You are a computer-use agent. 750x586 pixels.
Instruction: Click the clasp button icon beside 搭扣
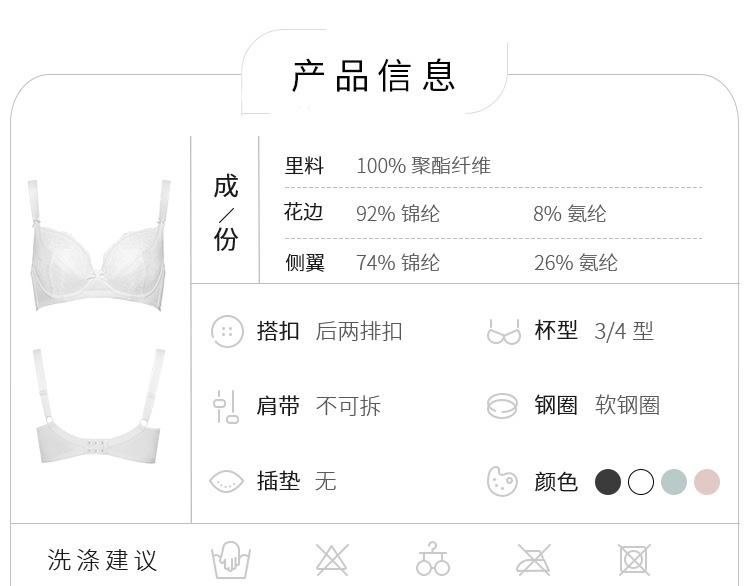click(227, 331)
